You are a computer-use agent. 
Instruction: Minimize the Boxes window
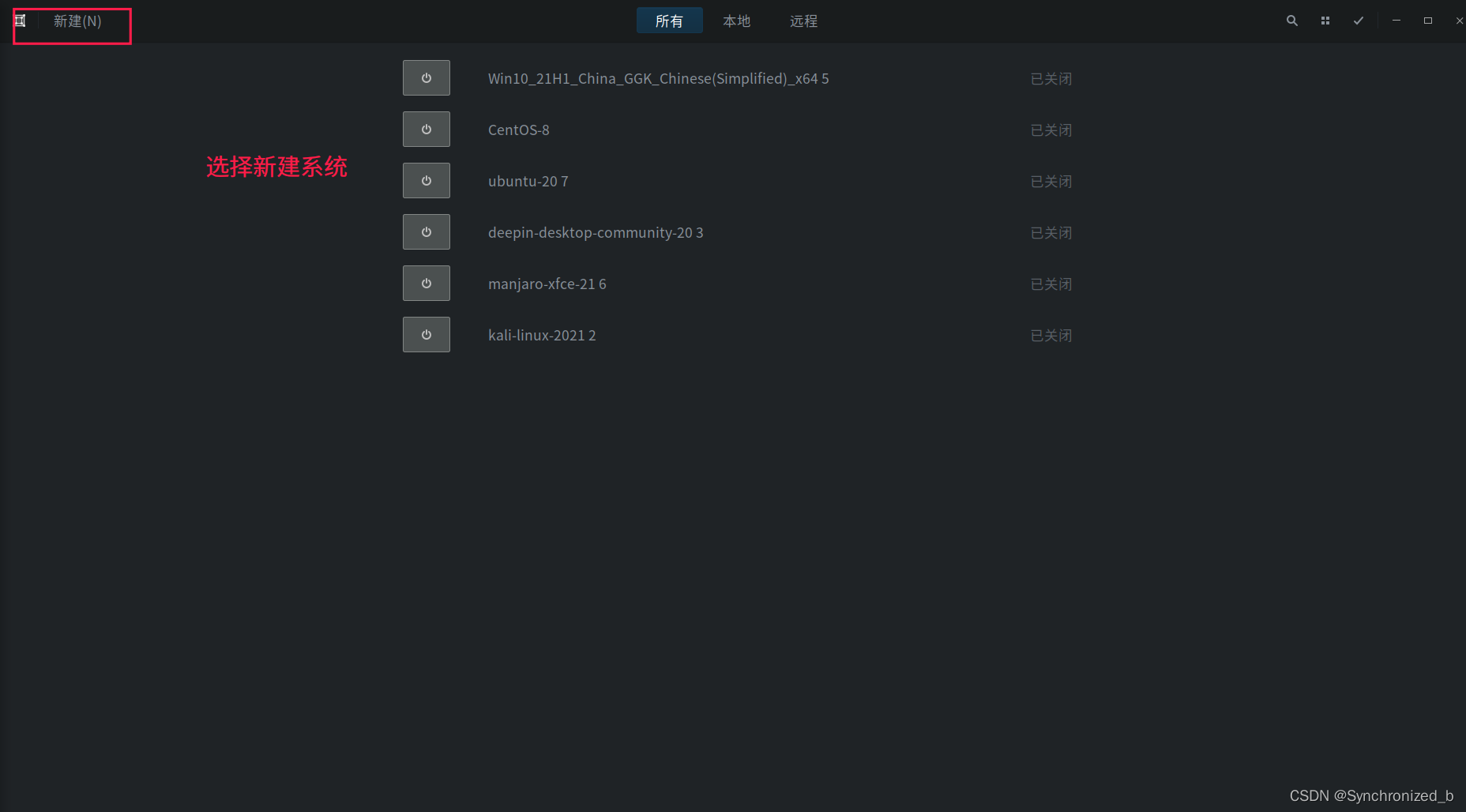click(x=1396, y=21)
